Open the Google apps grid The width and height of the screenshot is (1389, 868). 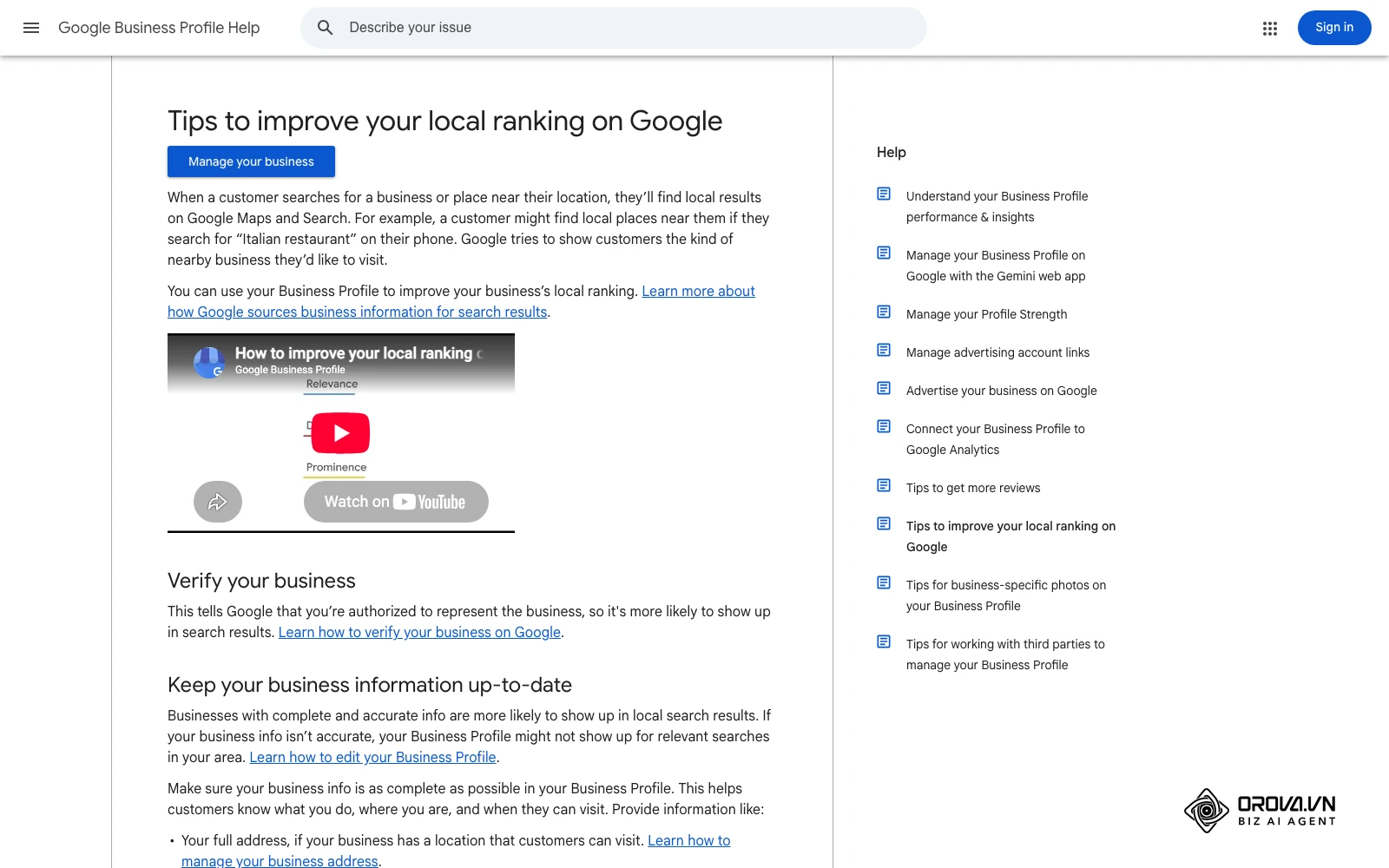(1270, 28)
